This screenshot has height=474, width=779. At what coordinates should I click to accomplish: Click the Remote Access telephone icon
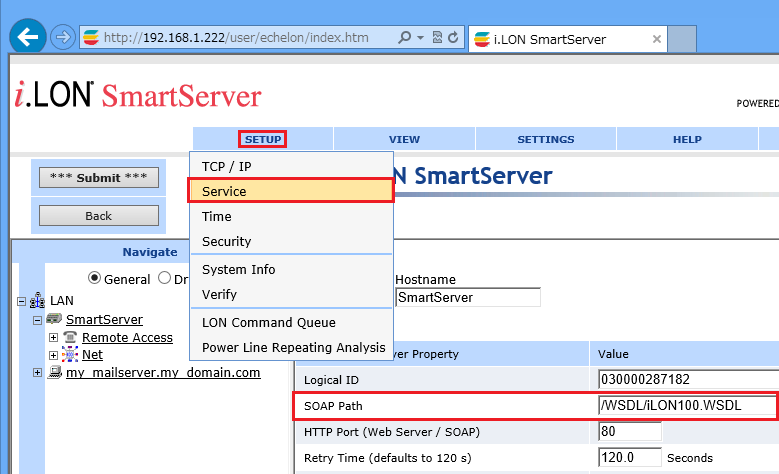(70, 338)
